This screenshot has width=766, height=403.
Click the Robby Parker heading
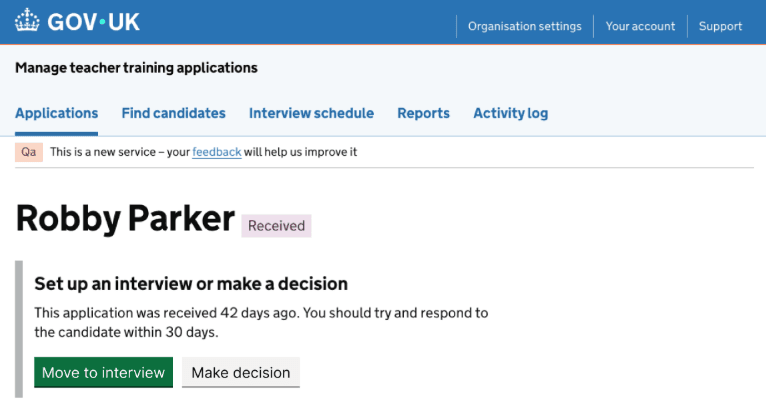(x=126, y=218)
